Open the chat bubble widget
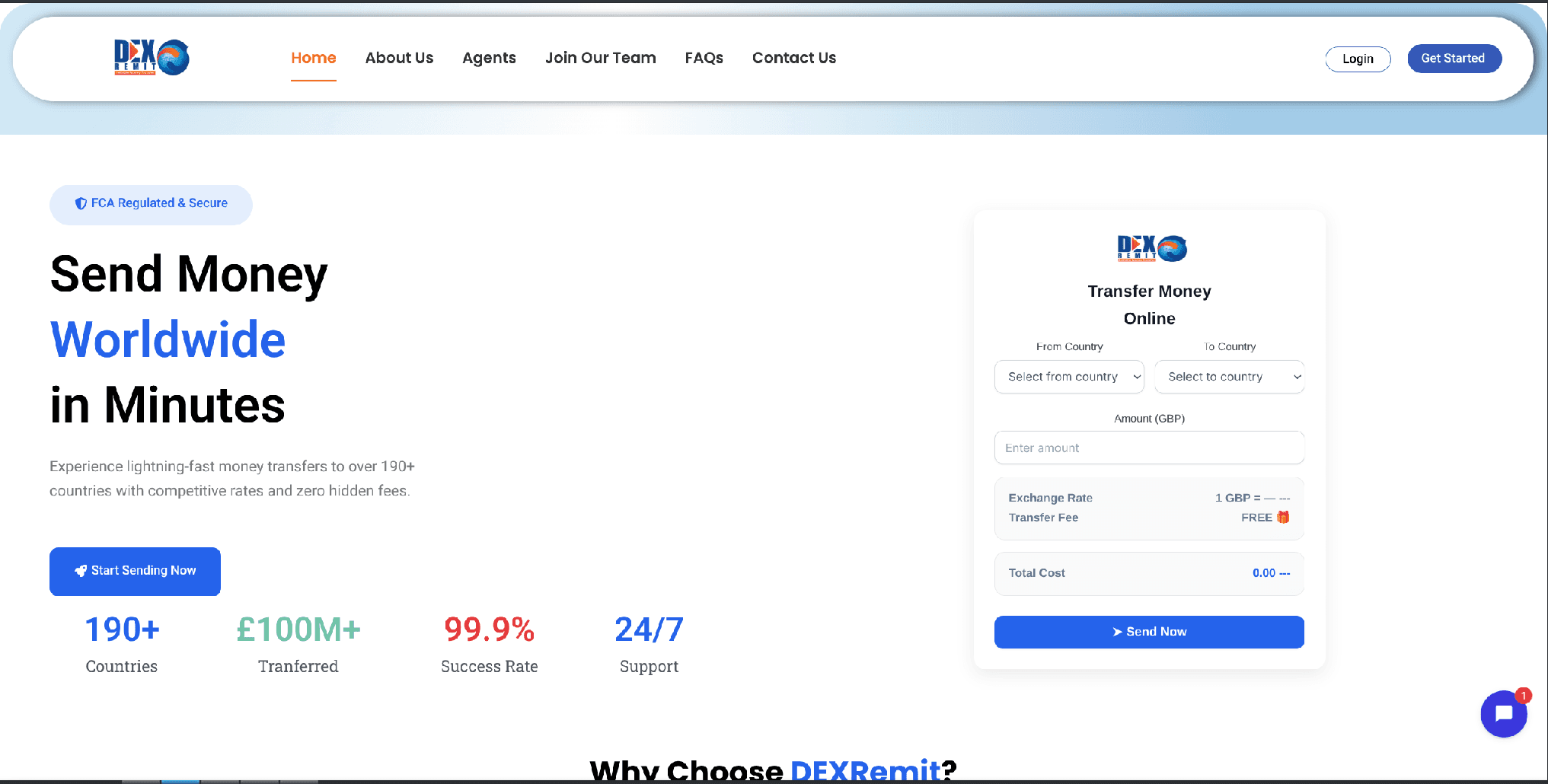This screenshot has height=784, width=1548. click(x=1503, y=714)
